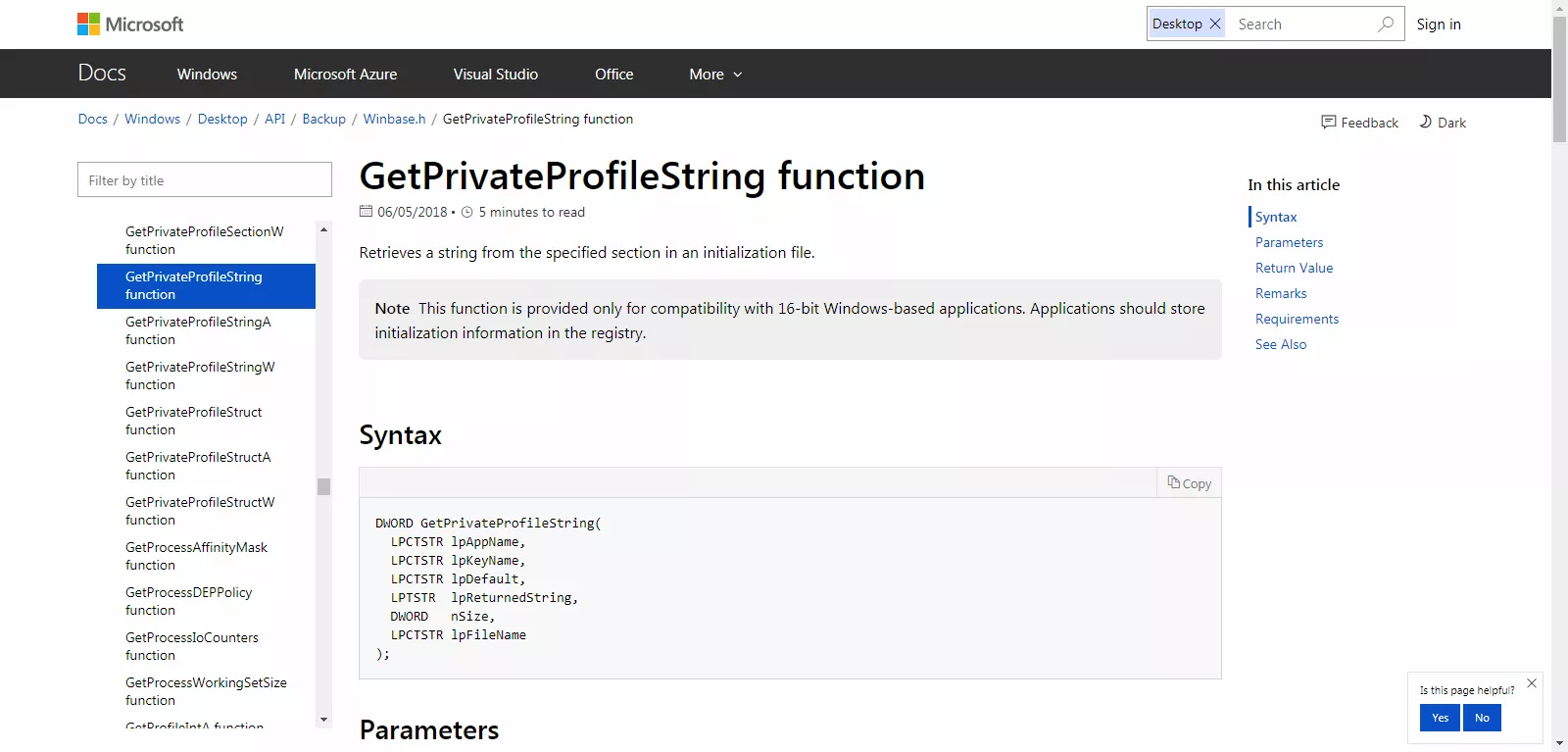
Task: Answer No to page helpful prompt
Action: tap(1482, 718)
